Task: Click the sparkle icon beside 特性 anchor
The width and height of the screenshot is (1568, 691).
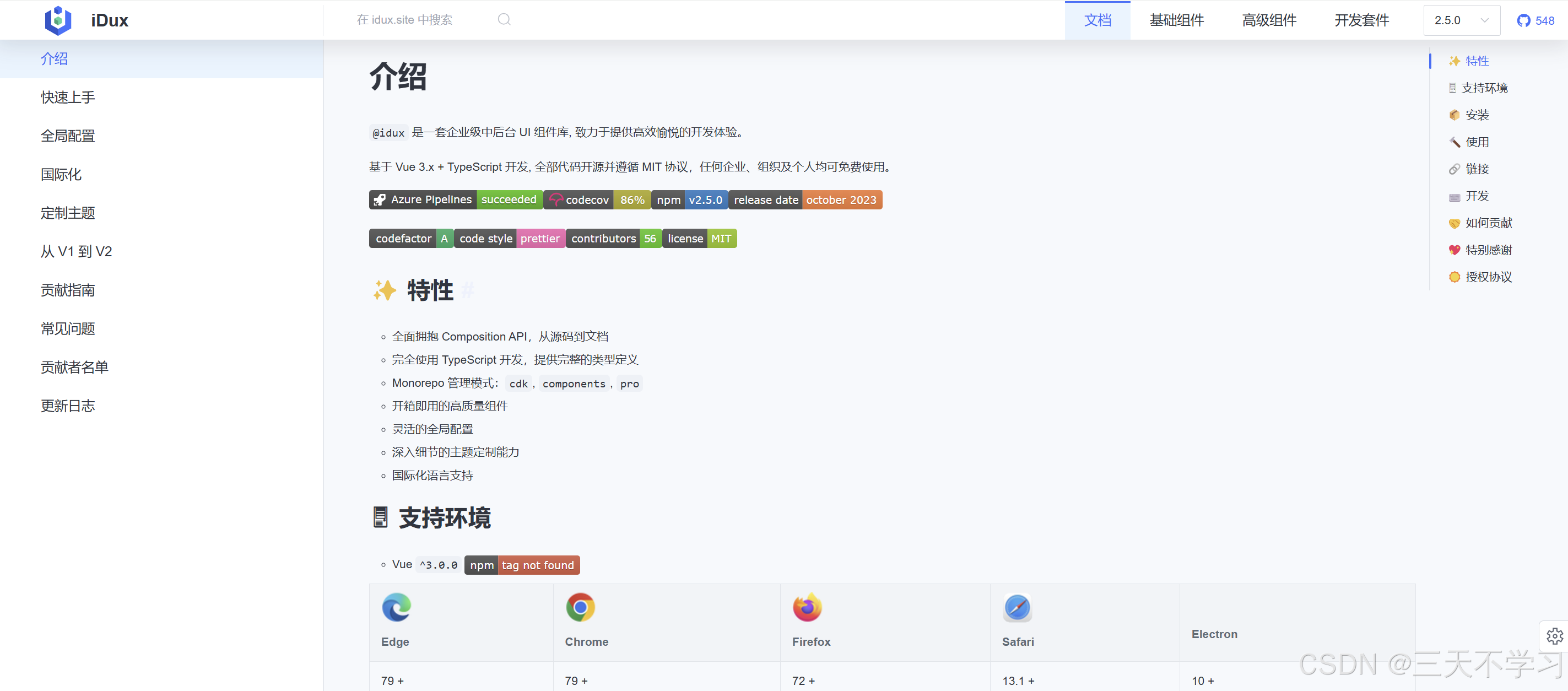Action: (1455, 60)
